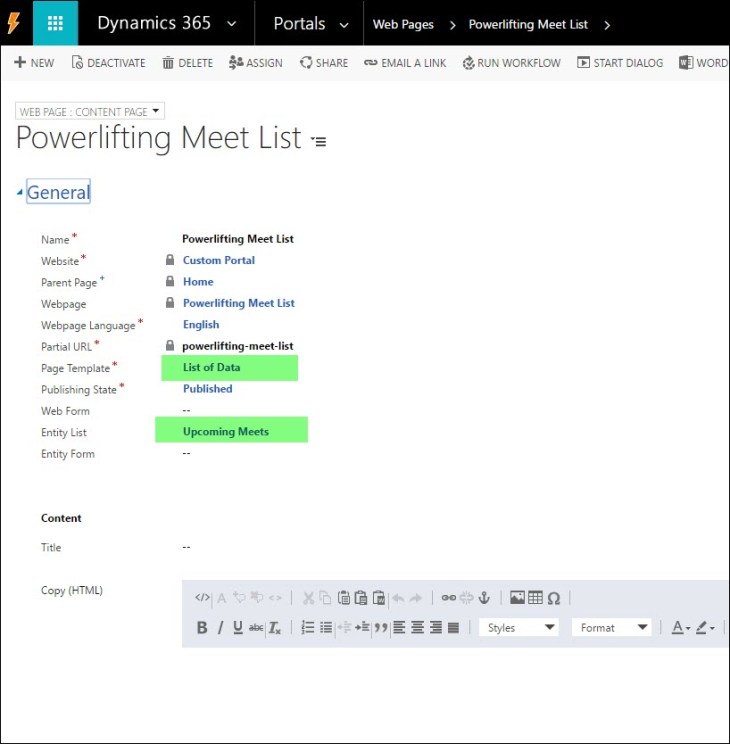Insert an image in the HTML editor
This screenshot has width=730, height=744.
pyautogui.click(x=517, y=598)
